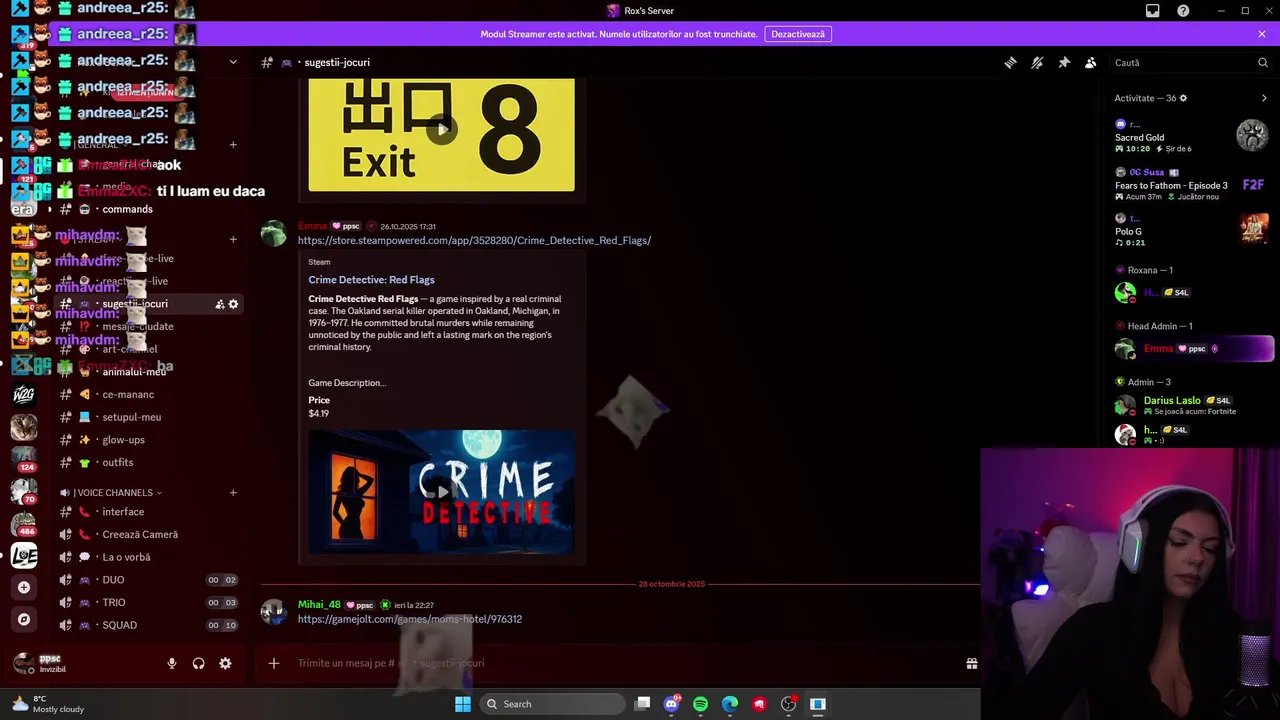
Task: Play the Exit 8 video
Action: [441, 128]
